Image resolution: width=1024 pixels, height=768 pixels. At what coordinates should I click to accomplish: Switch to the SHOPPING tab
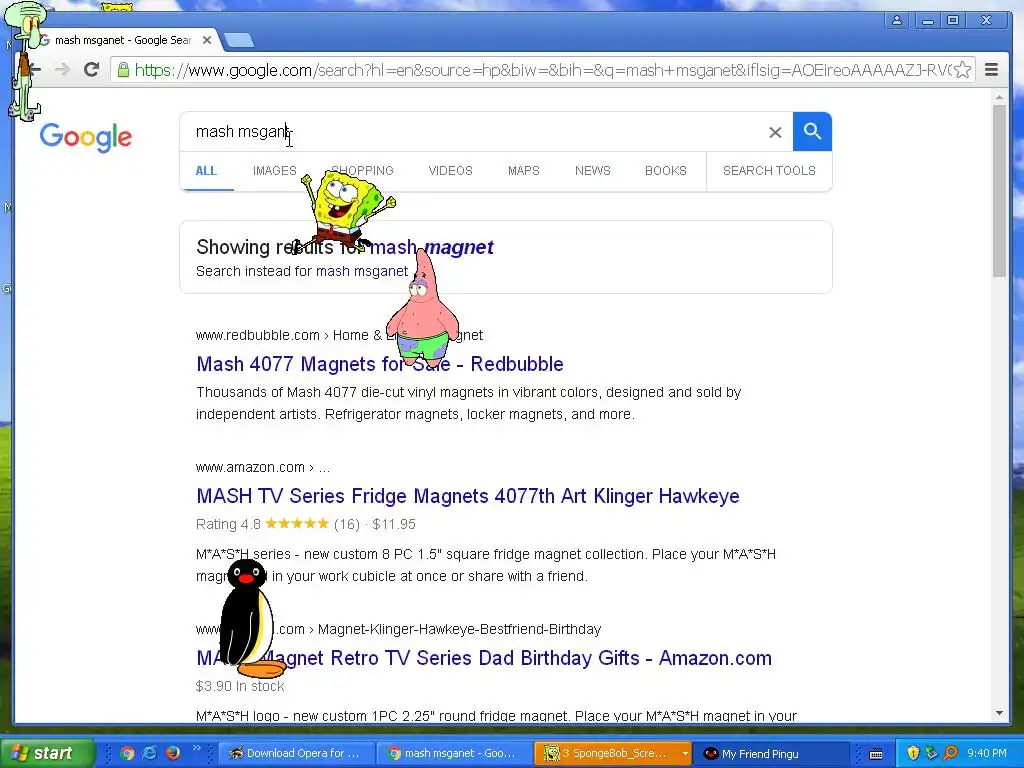(x=362, y=170)
